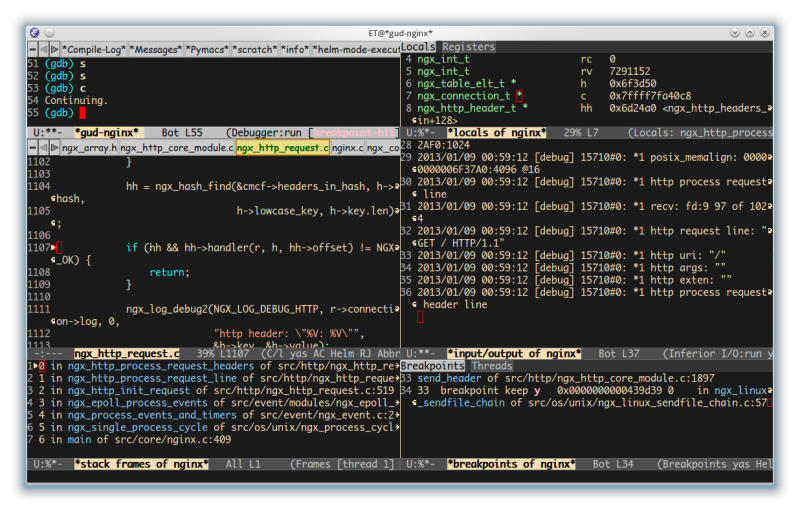Select the Breakpoints tab
This screenshot has width=800, height=511.
point(433,366)
